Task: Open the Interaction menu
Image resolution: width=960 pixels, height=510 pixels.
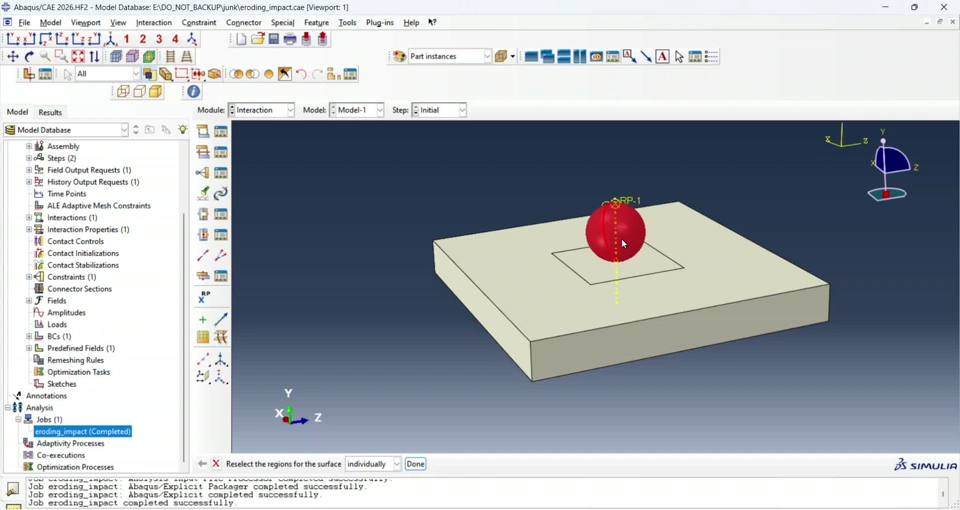Action: (x=154, y=23)
